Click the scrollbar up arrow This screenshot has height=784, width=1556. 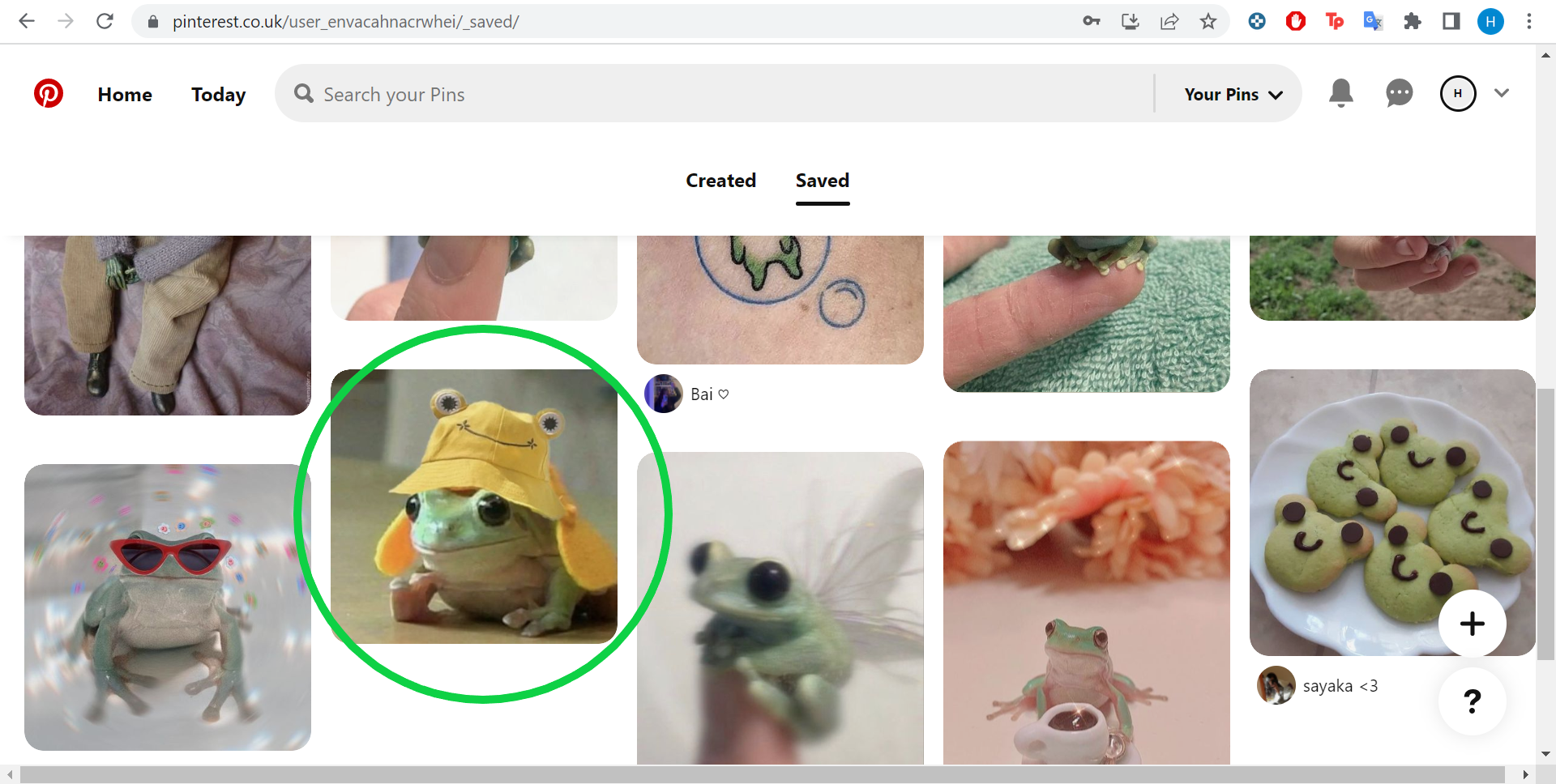[1546, 55]
